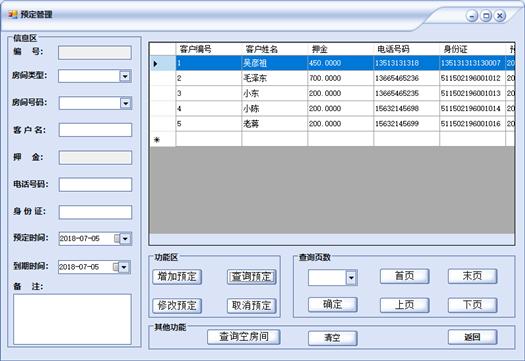Open the 房间类型 dropdown
The width and height of the screenshot is (525, 361).
tap(125, 76)
